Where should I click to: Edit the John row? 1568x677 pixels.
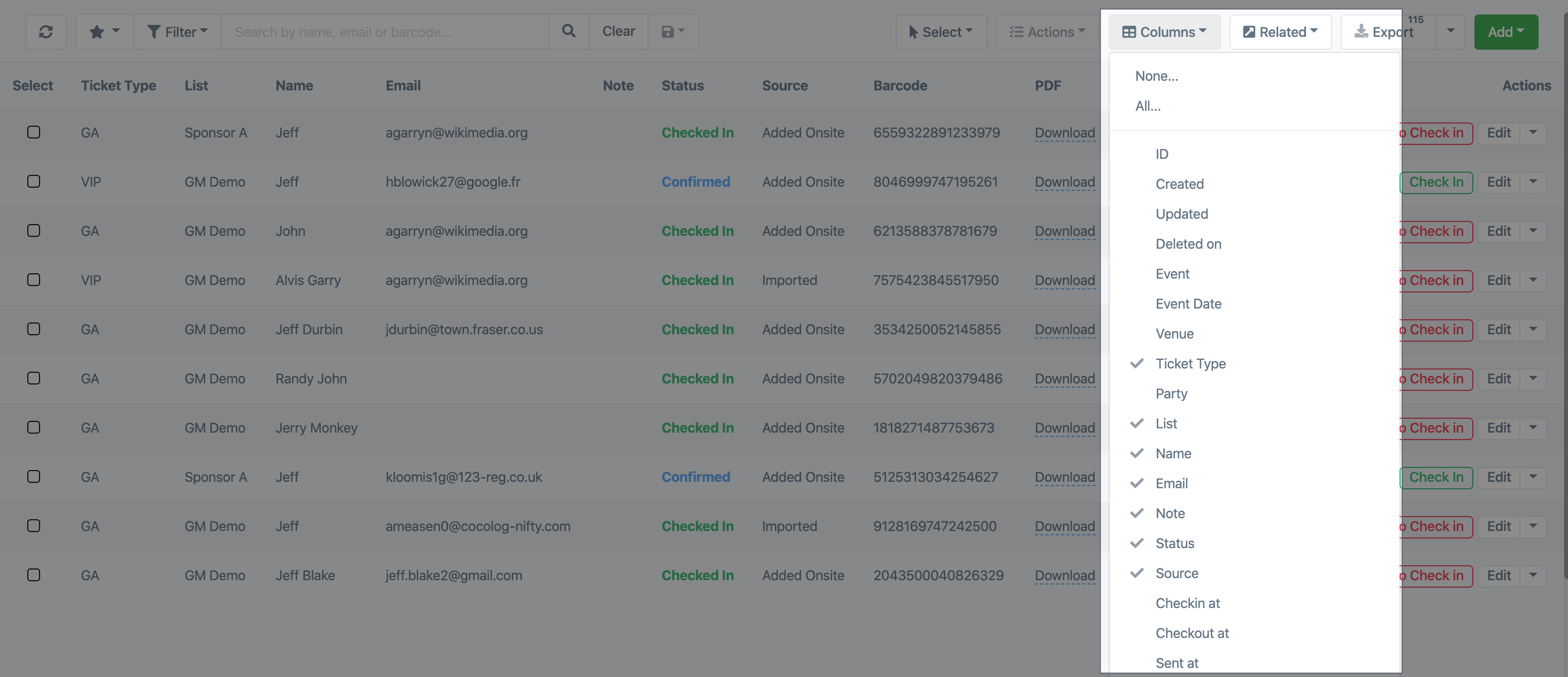(1498, 232)
